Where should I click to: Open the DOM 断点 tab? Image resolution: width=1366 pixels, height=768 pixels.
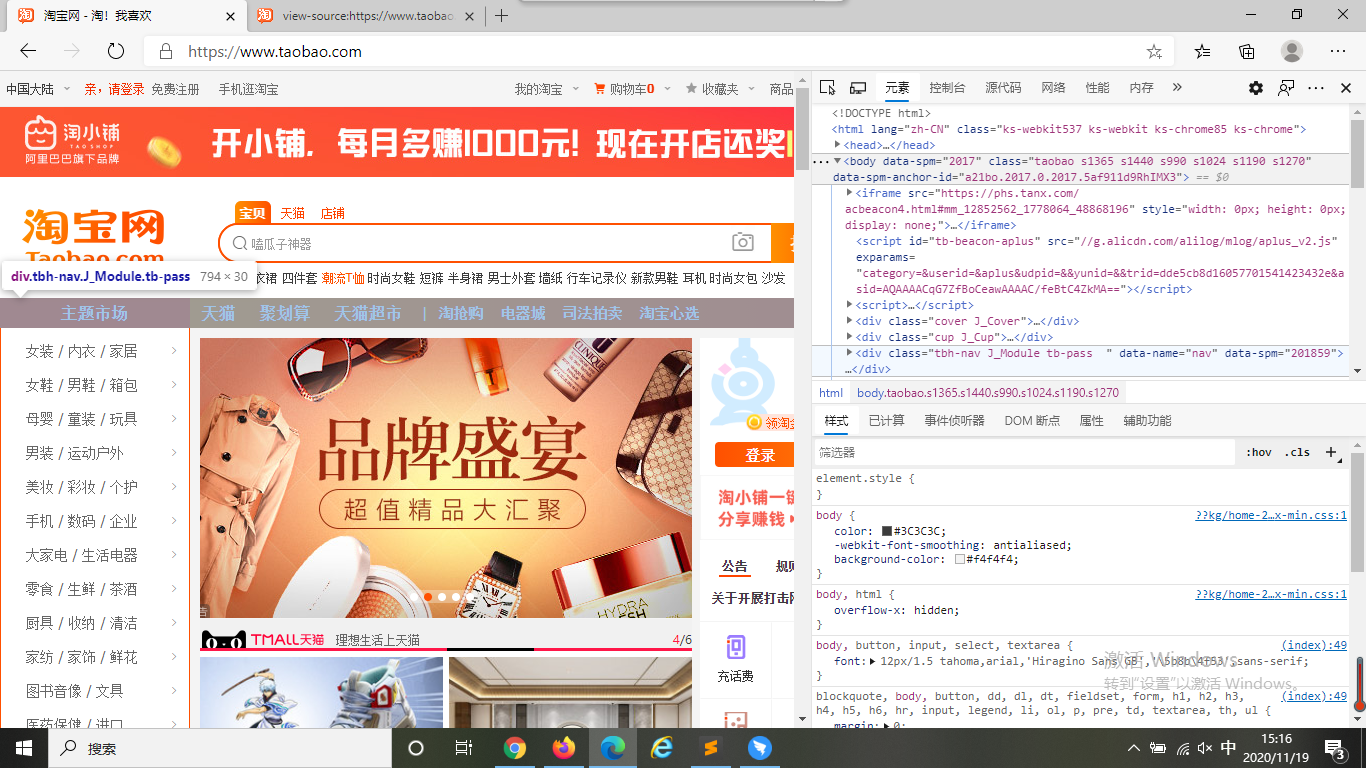(x=1032, y=421)
